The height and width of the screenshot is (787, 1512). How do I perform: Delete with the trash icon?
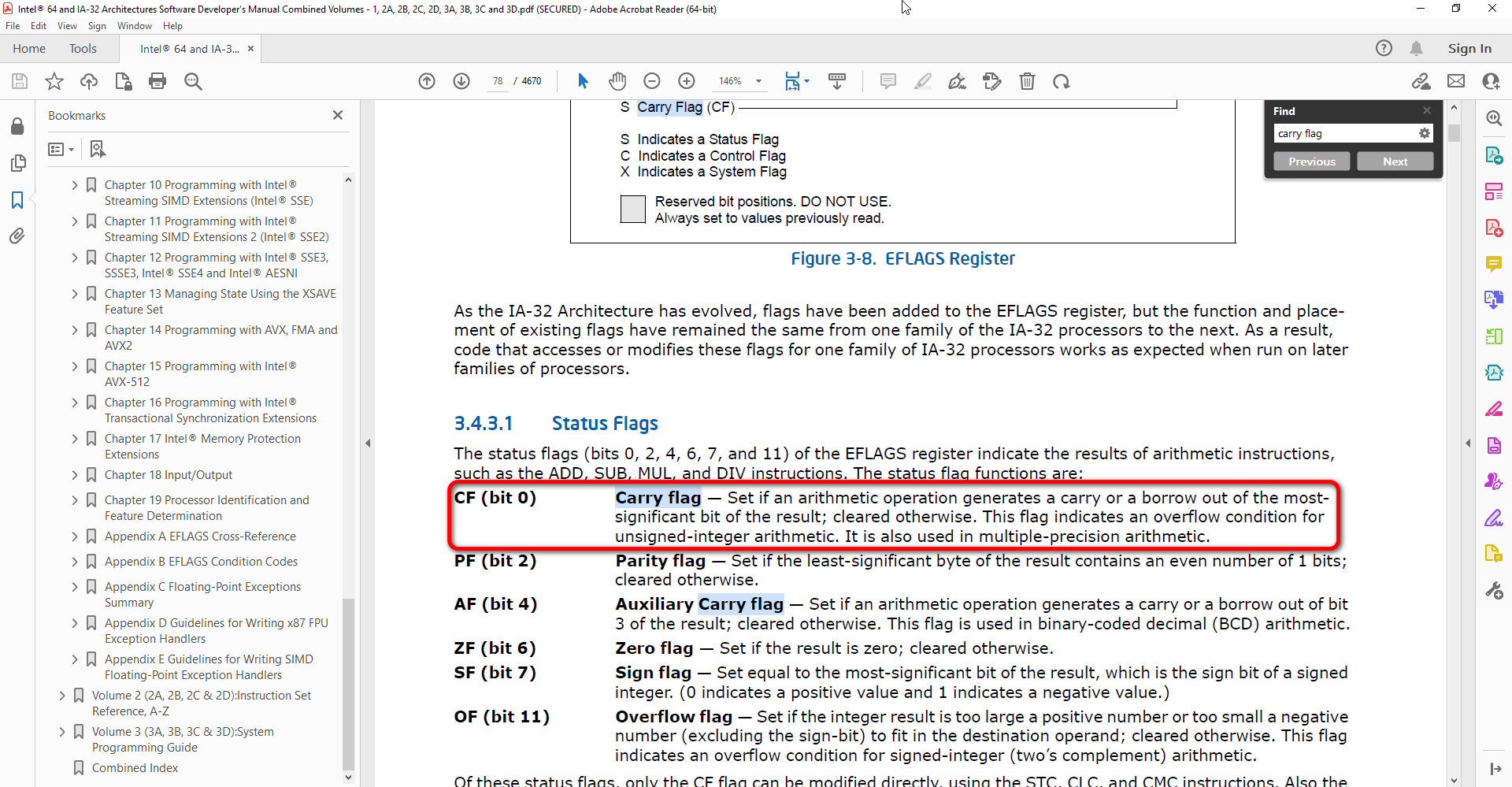[x=1027, y=81]
